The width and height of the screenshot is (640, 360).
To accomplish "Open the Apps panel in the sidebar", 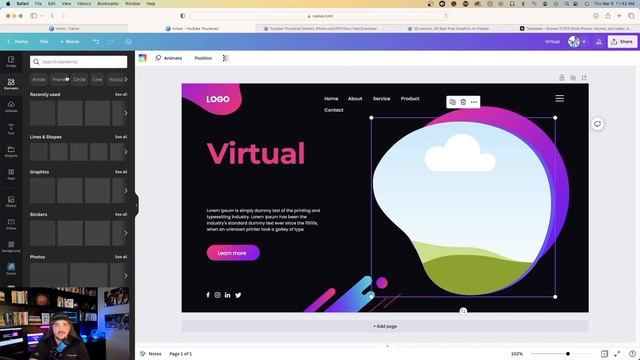I will tap(11, 174).
